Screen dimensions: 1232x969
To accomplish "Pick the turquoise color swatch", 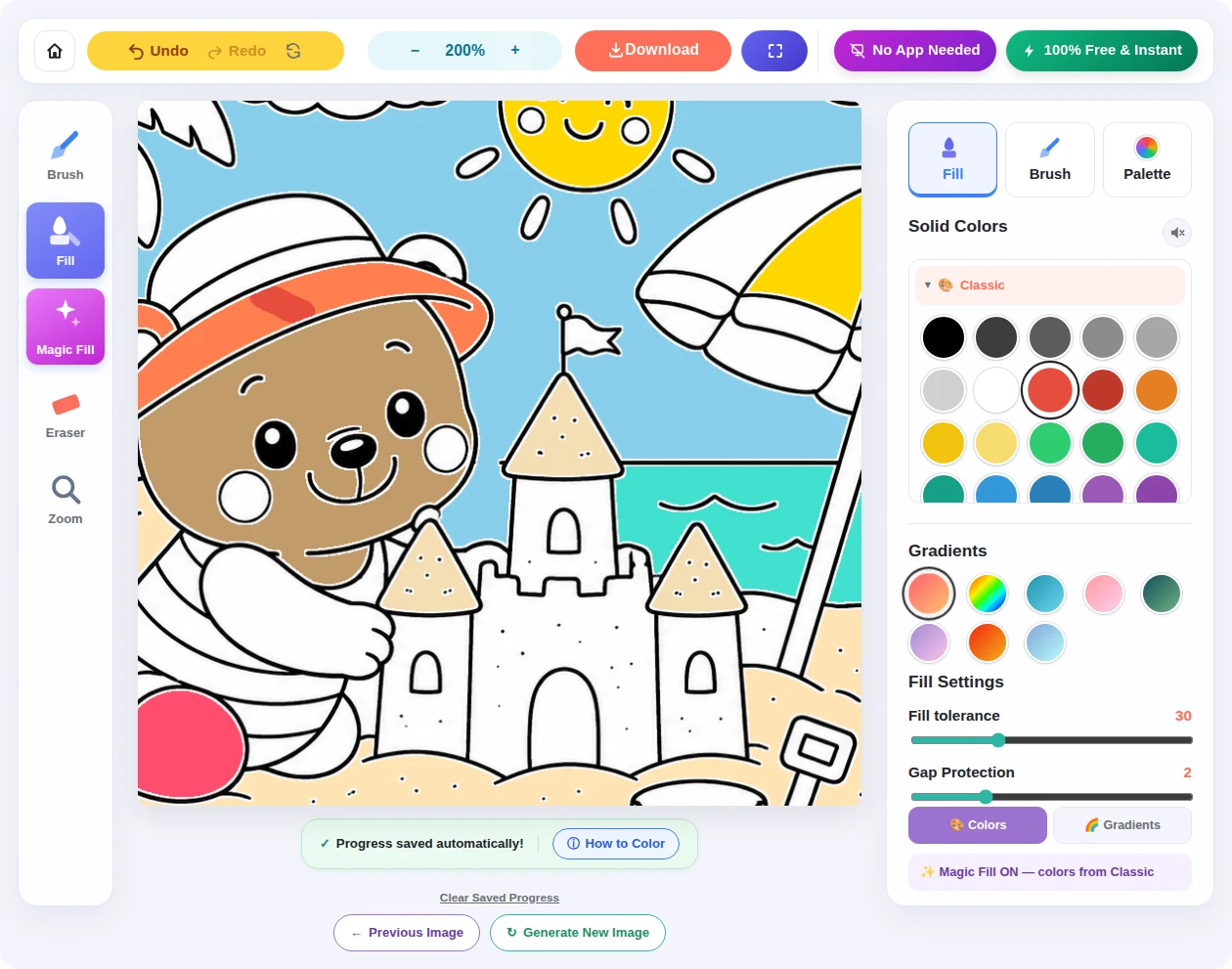I will 1157,443.
